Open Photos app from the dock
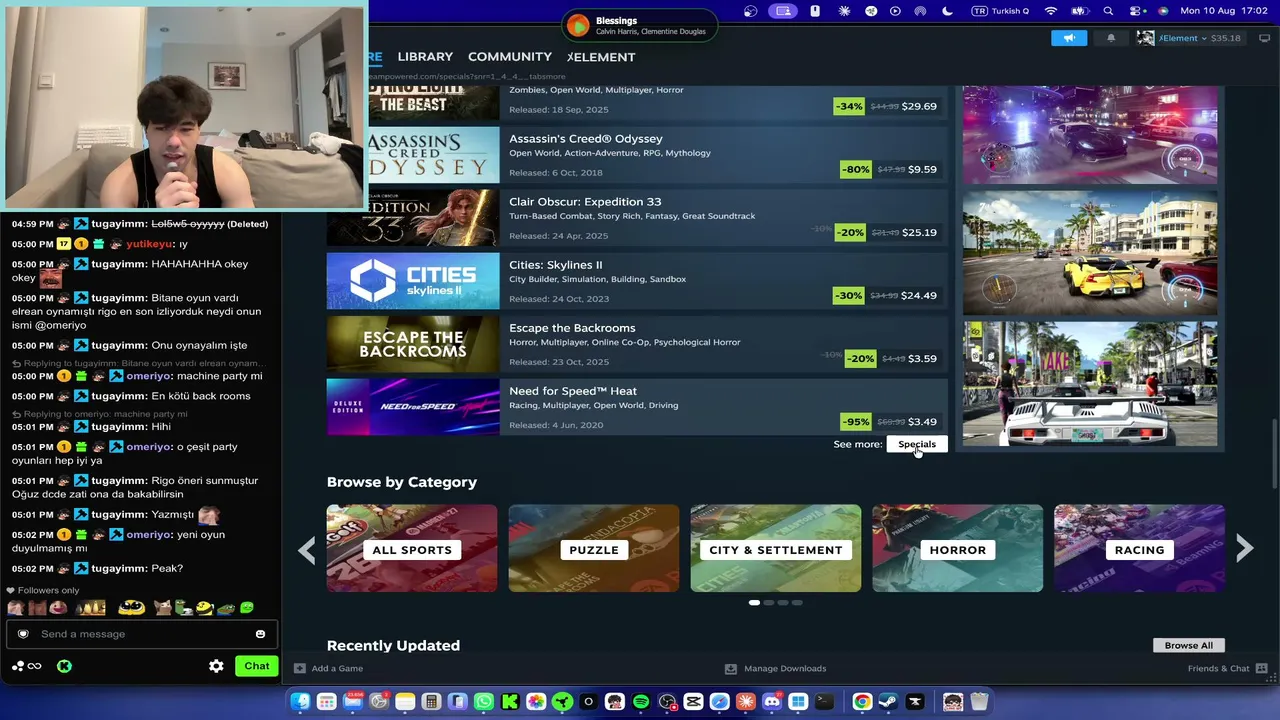 [536, 702]
